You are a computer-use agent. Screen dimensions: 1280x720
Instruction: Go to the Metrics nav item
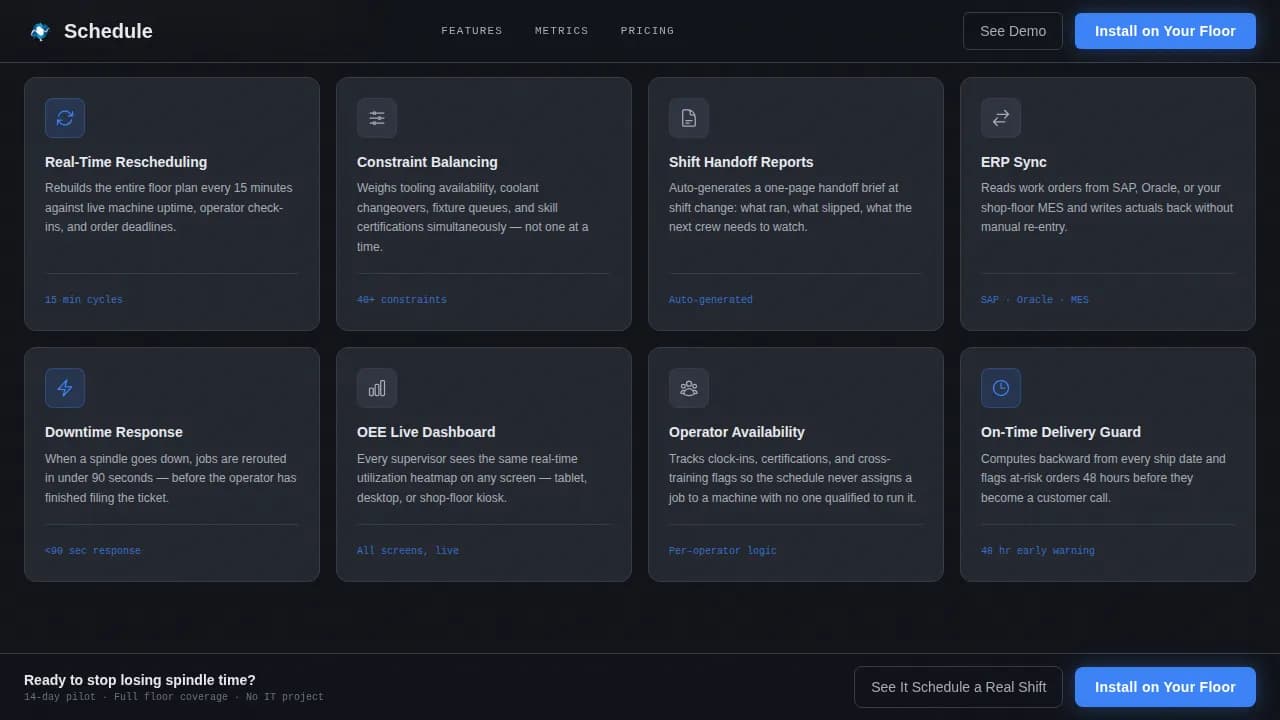[562, 31]
